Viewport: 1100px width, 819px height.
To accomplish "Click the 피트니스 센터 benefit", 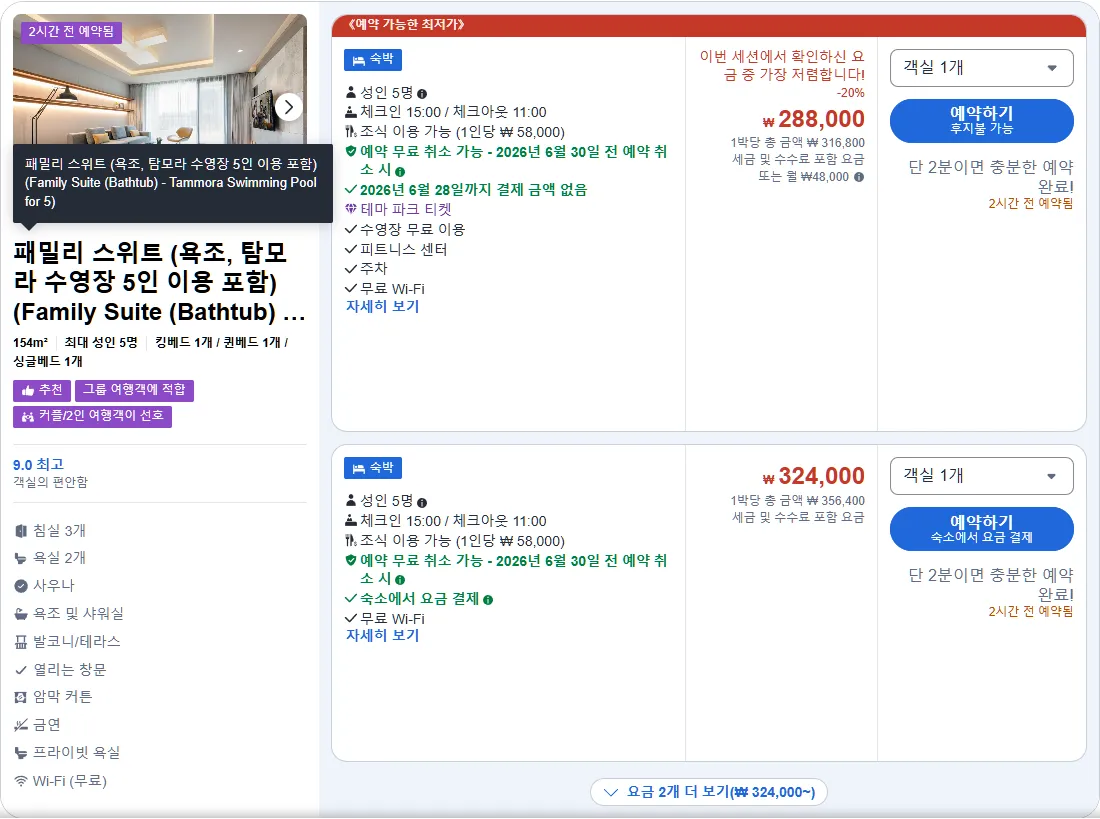I will pyautogui.click(x=403, y=249).
